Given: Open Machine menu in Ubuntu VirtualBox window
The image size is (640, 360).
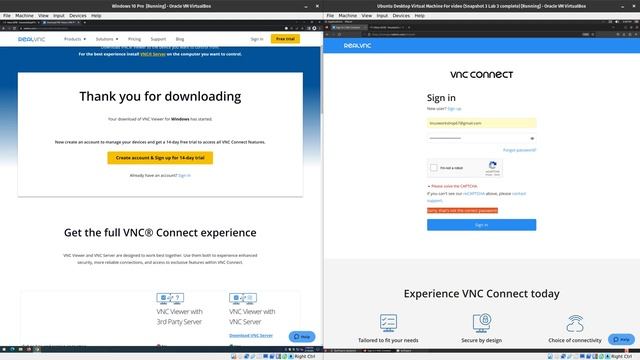Looking at the screenshot, I should [x=348, y=16].
